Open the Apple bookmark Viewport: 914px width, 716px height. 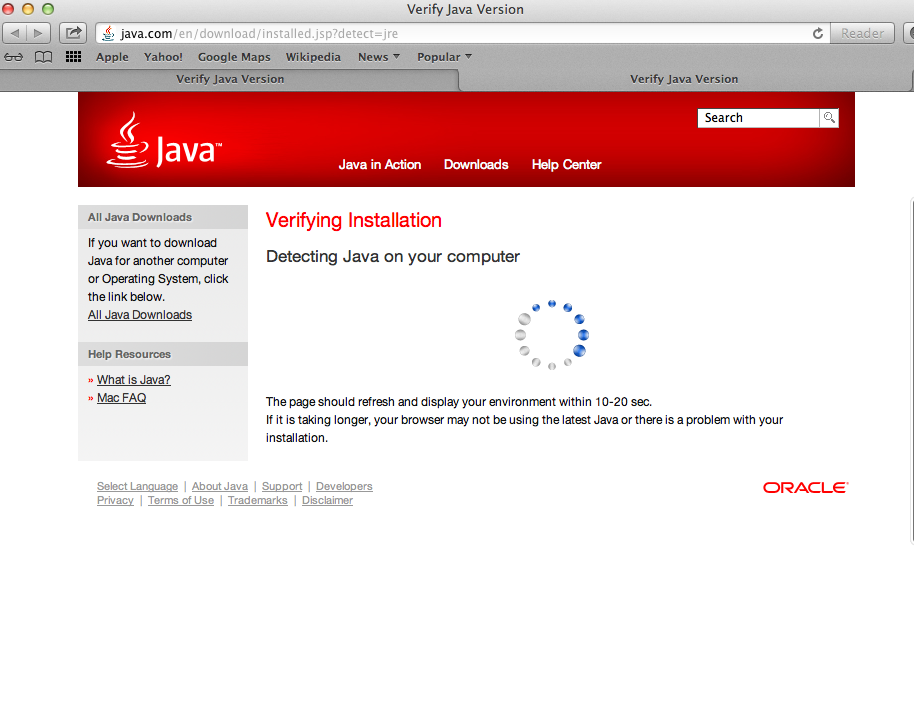click(x=113, y=57)
